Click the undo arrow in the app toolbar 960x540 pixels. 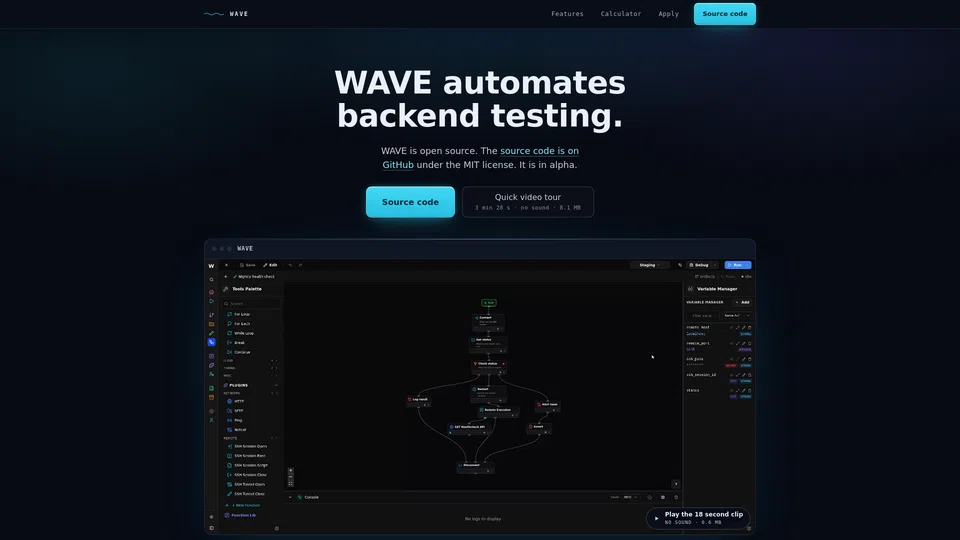tap(290, 265)
